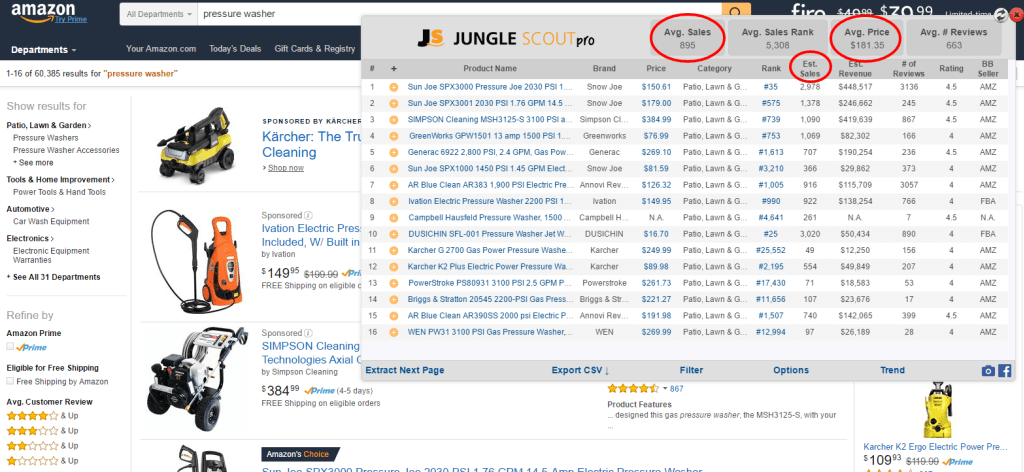Add AR Blue Clean AR383 via plus icon
This screenshot has width=1024, height=472.
point(393,185)
